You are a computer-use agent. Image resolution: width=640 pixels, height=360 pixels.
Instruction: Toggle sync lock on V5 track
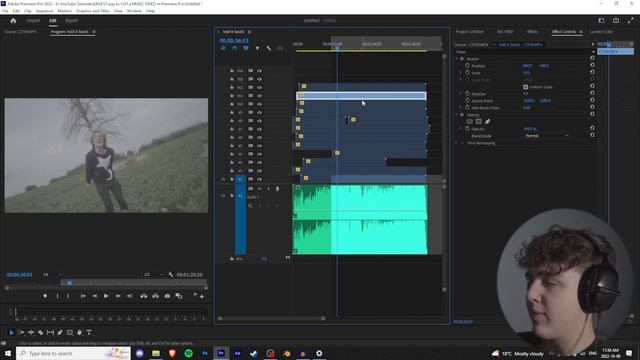pyautogui.click(x=250, y=146)
